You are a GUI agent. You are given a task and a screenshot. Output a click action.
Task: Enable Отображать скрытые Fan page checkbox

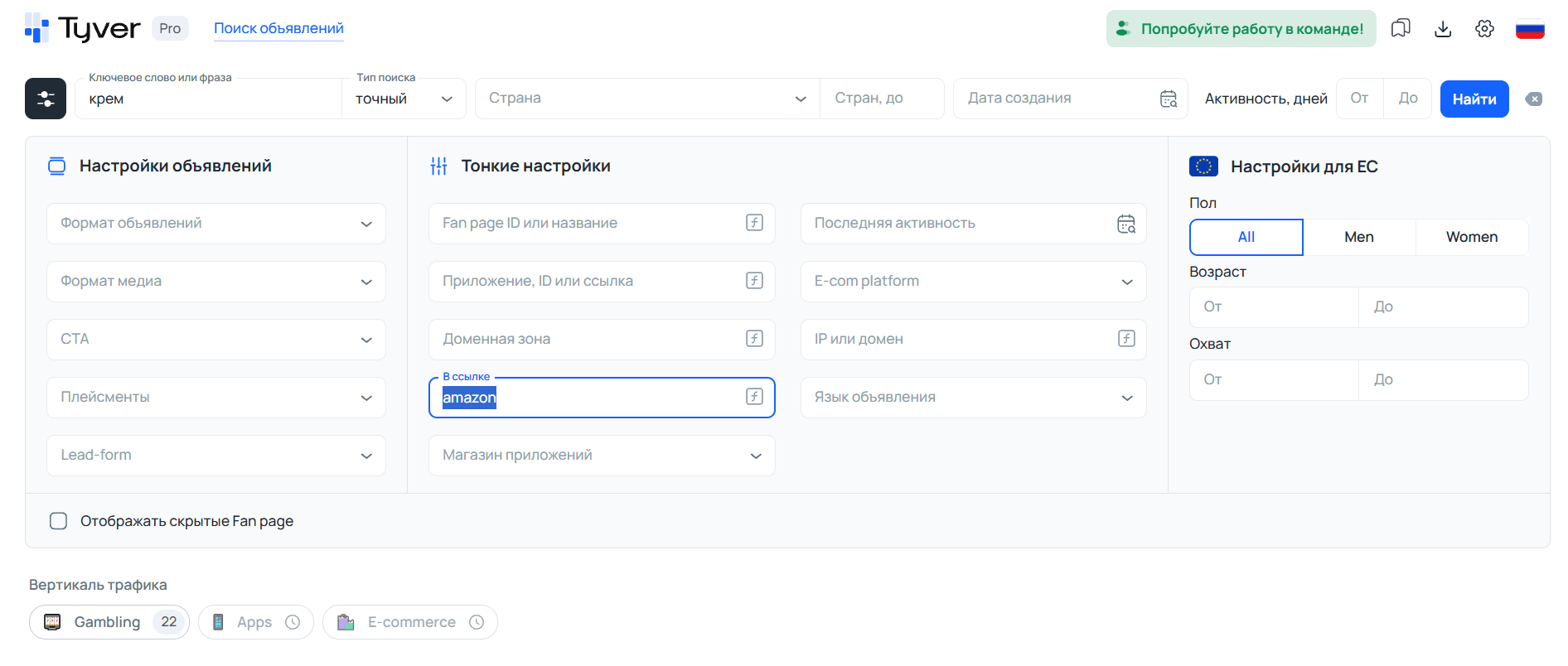(58, 521)
